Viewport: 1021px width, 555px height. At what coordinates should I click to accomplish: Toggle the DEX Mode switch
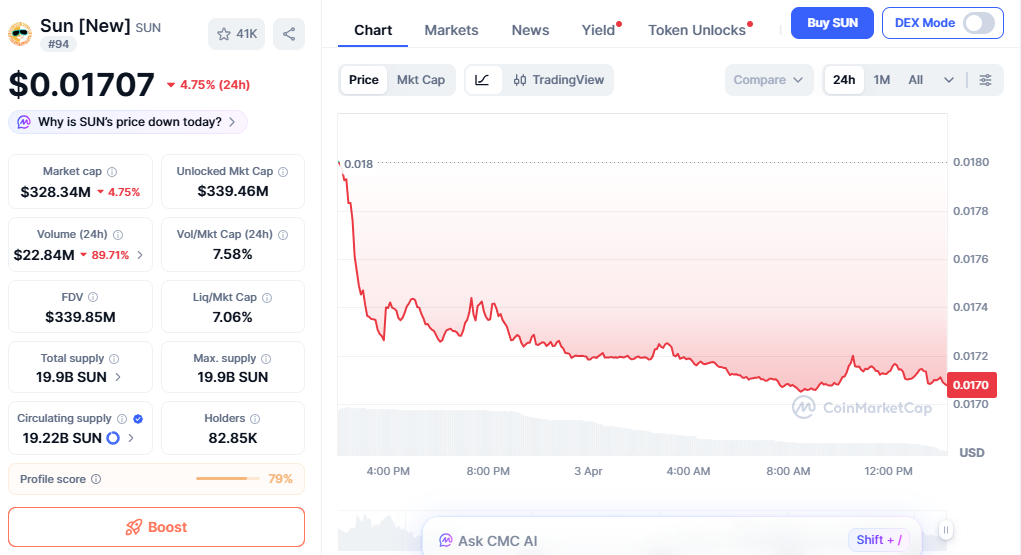coord(979,23)
